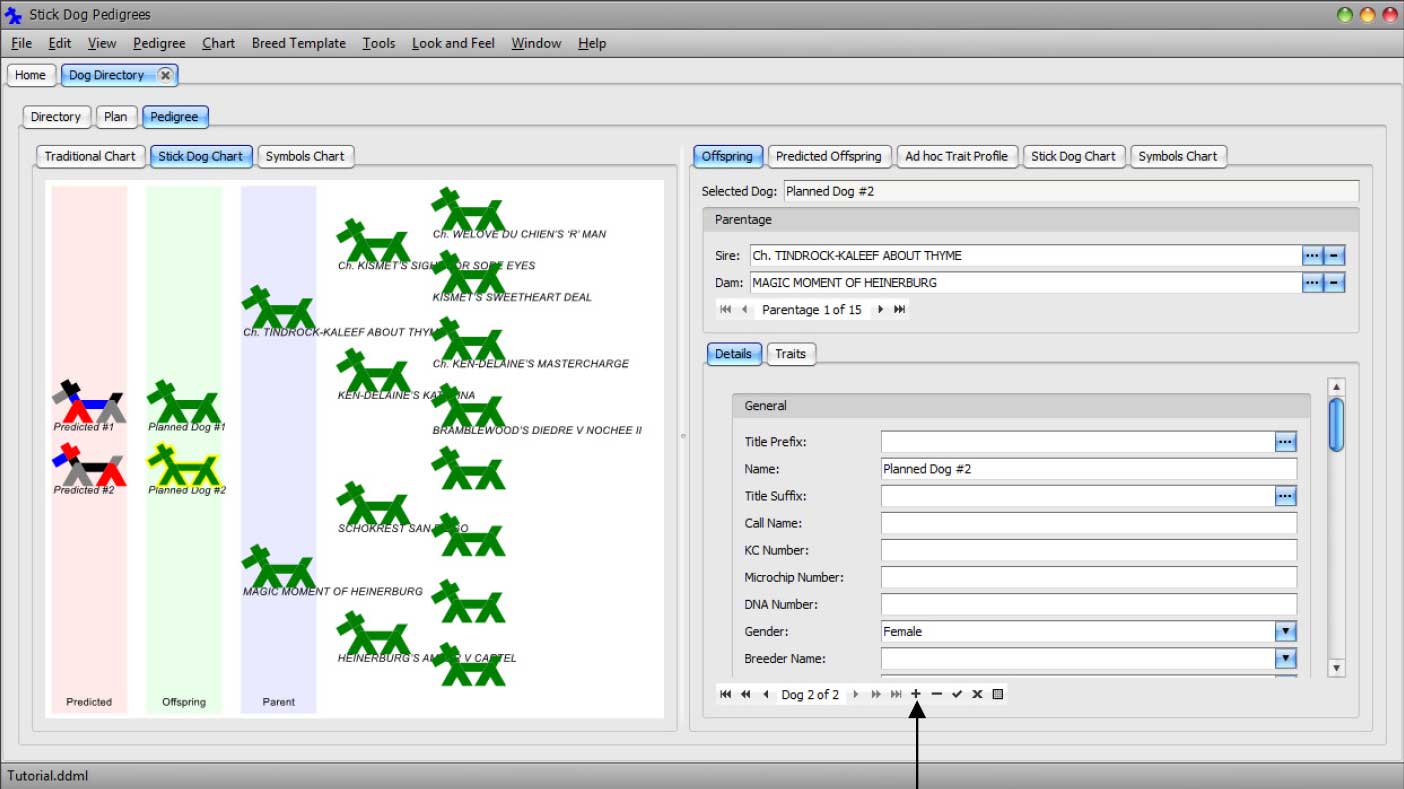Screen dimensions: 1404x789
Task: Close the Dog Directory tab
Action: [165, 75]
